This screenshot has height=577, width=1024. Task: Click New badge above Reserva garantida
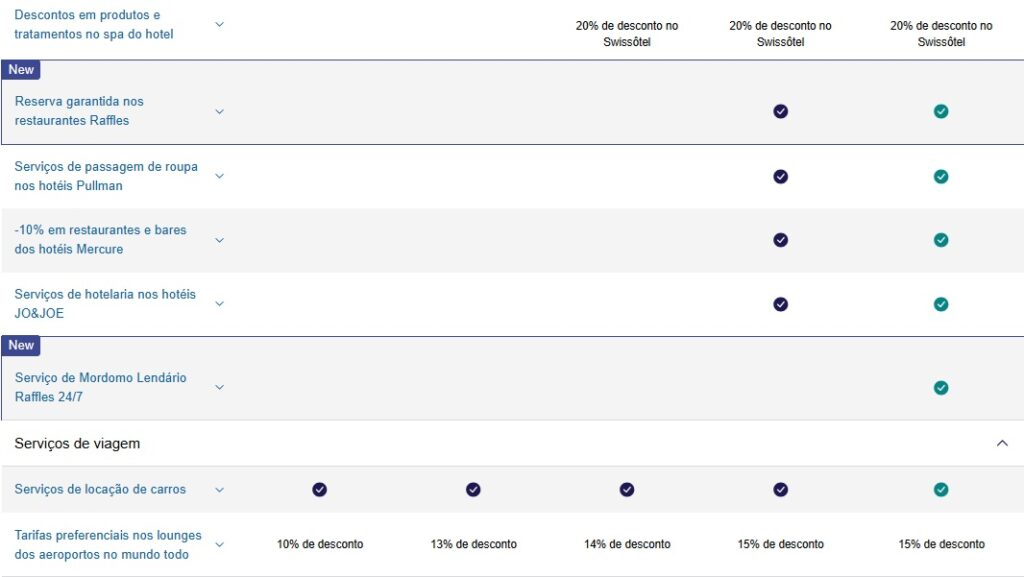point(21,70)
